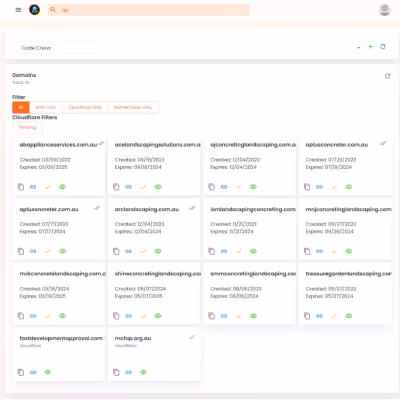Open link icon on mskconcretelandscaping card
The width and height of the screenshot is (400, 400).
point(33,316)
